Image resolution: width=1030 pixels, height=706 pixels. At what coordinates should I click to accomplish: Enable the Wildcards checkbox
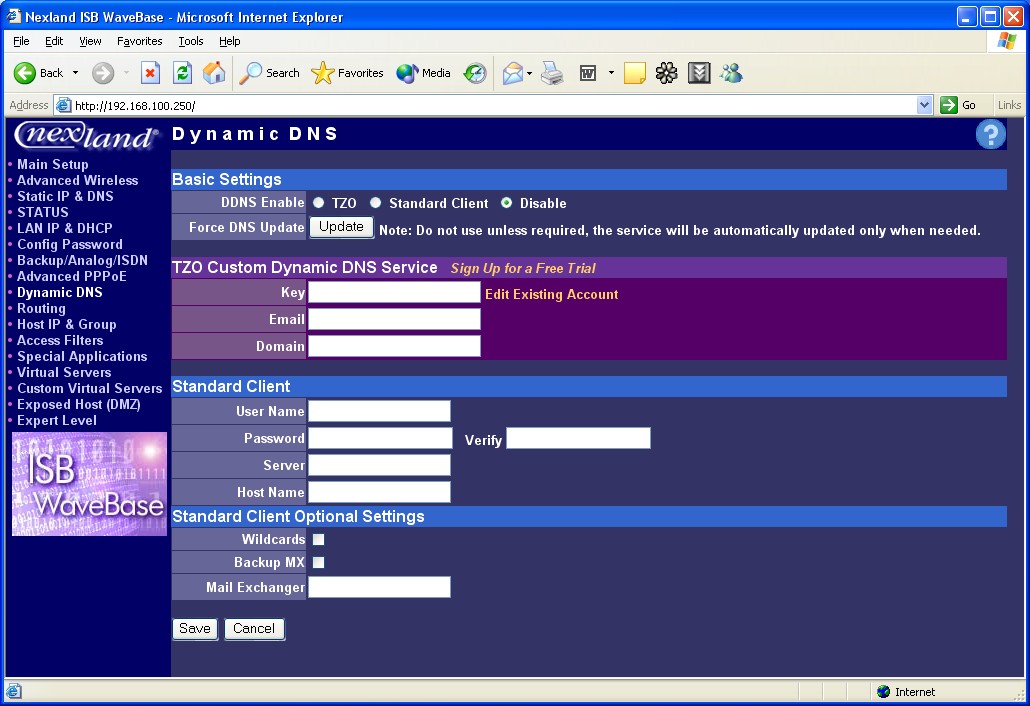[319, 539]
